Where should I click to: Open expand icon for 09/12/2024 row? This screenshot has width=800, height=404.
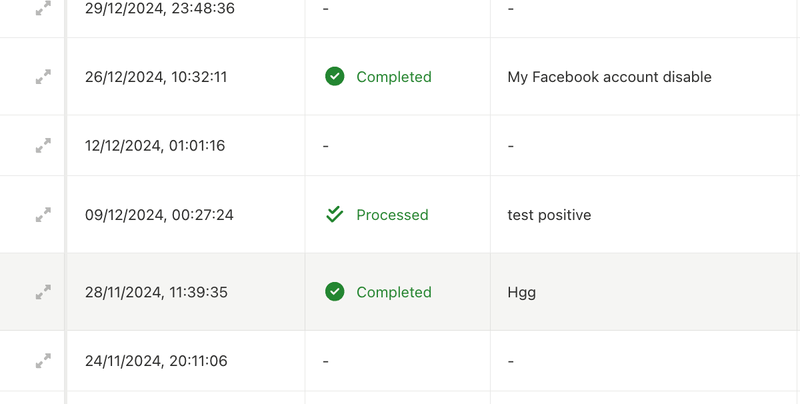(x=43, y=215)
